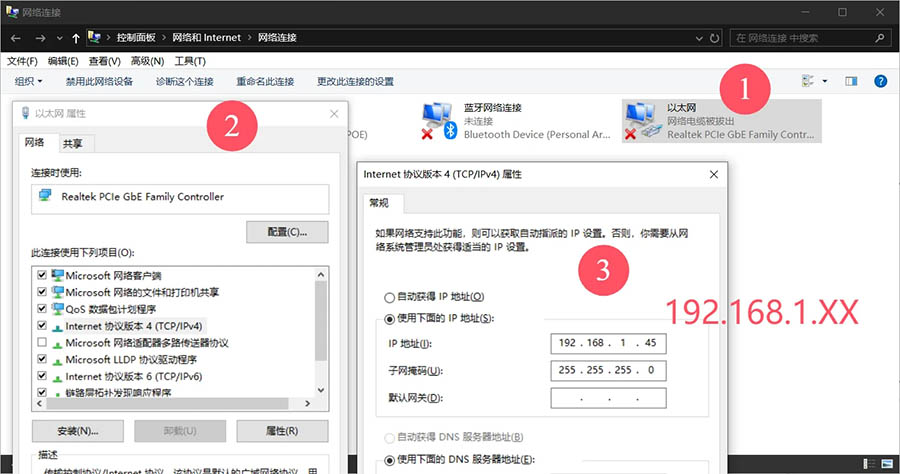Switch to the 共享 tab

click(73, 144)
